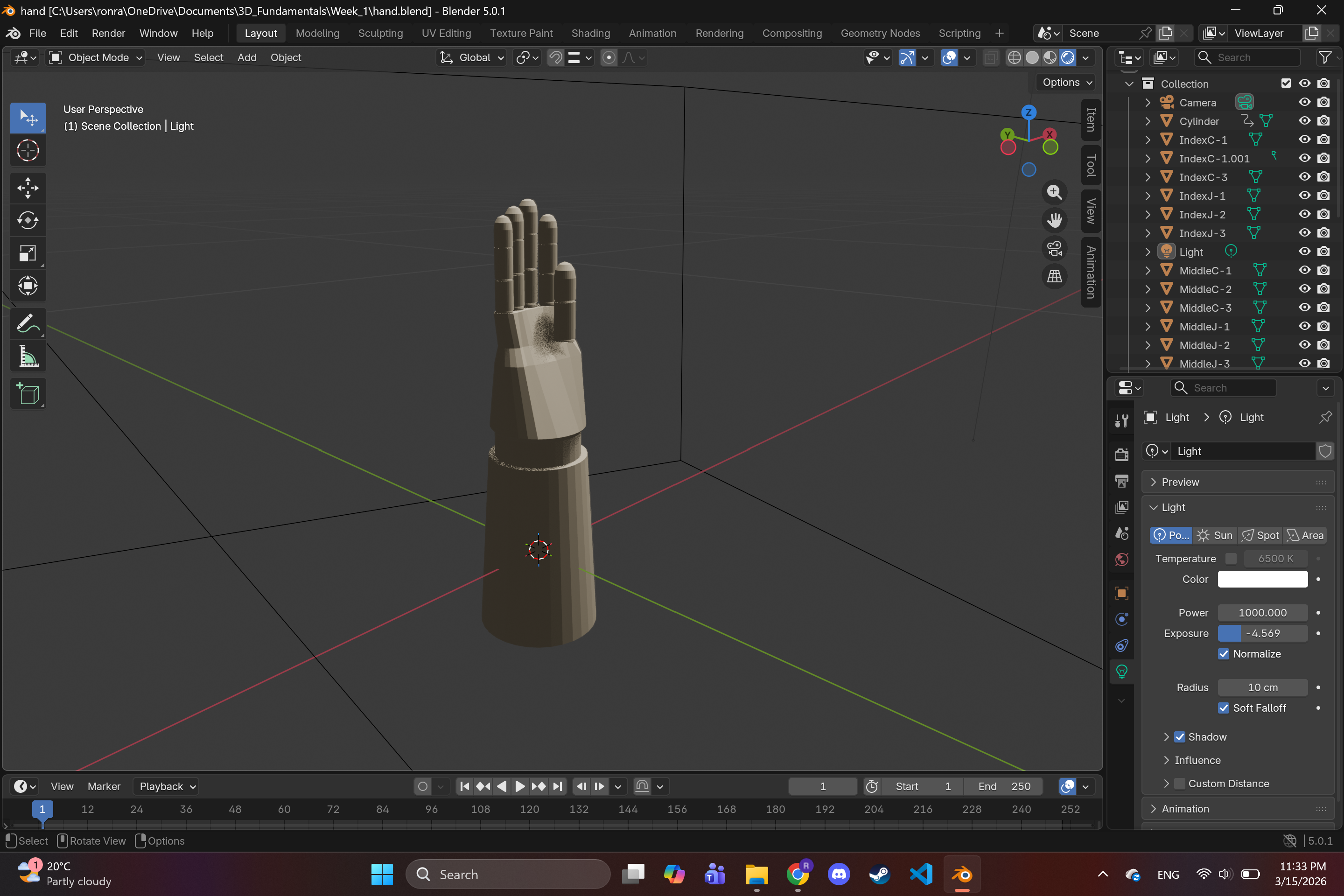
Task: Click the light Color swatch
Action: (1263, 579)
